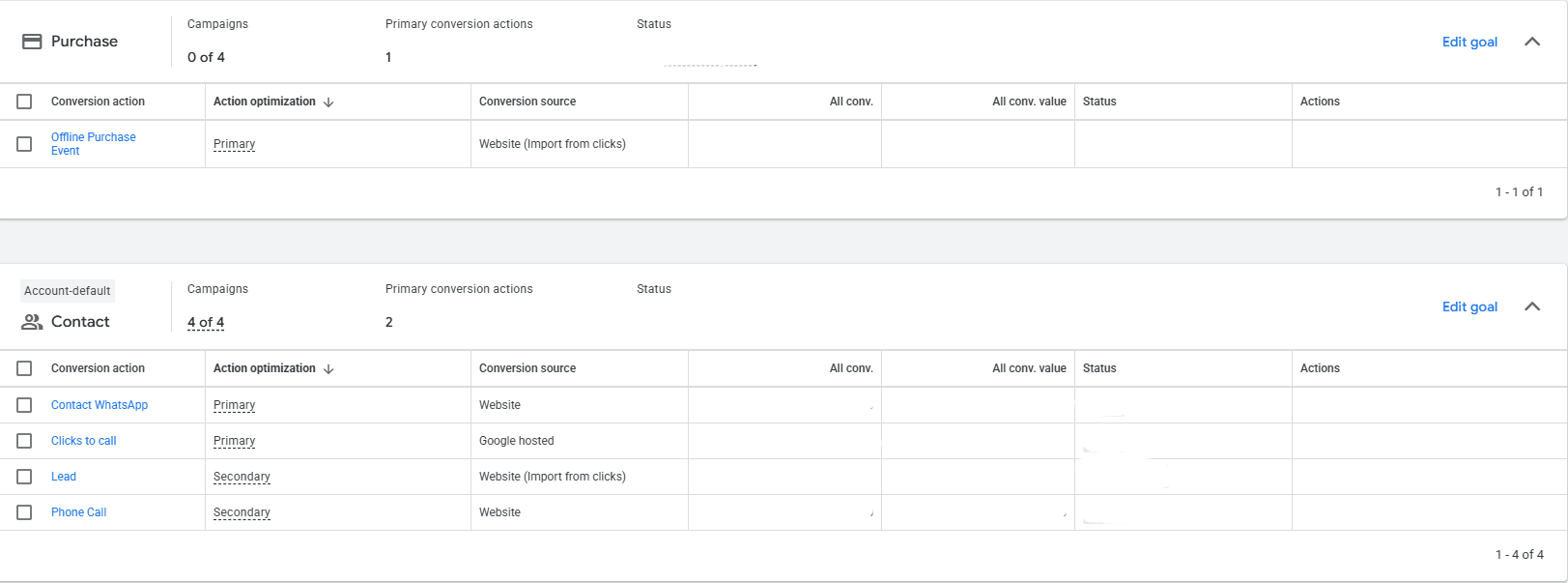Click the 4 of 4 campaigns link
The image size is (1568, 583).
pos(206,322)
